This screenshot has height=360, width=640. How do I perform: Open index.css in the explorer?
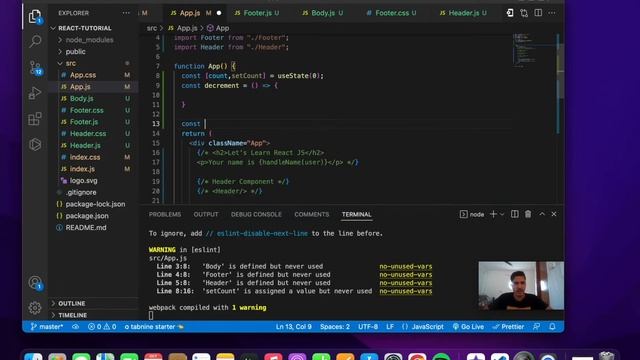(x=85, y=157)
